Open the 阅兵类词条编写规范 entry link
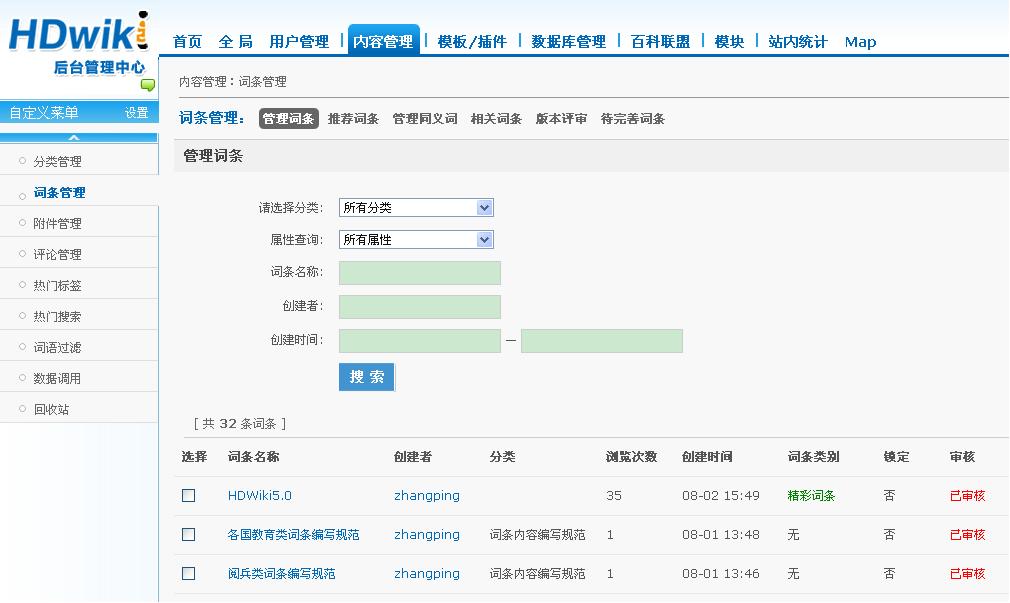This screenshot has height=603, width=1010. 281,573
